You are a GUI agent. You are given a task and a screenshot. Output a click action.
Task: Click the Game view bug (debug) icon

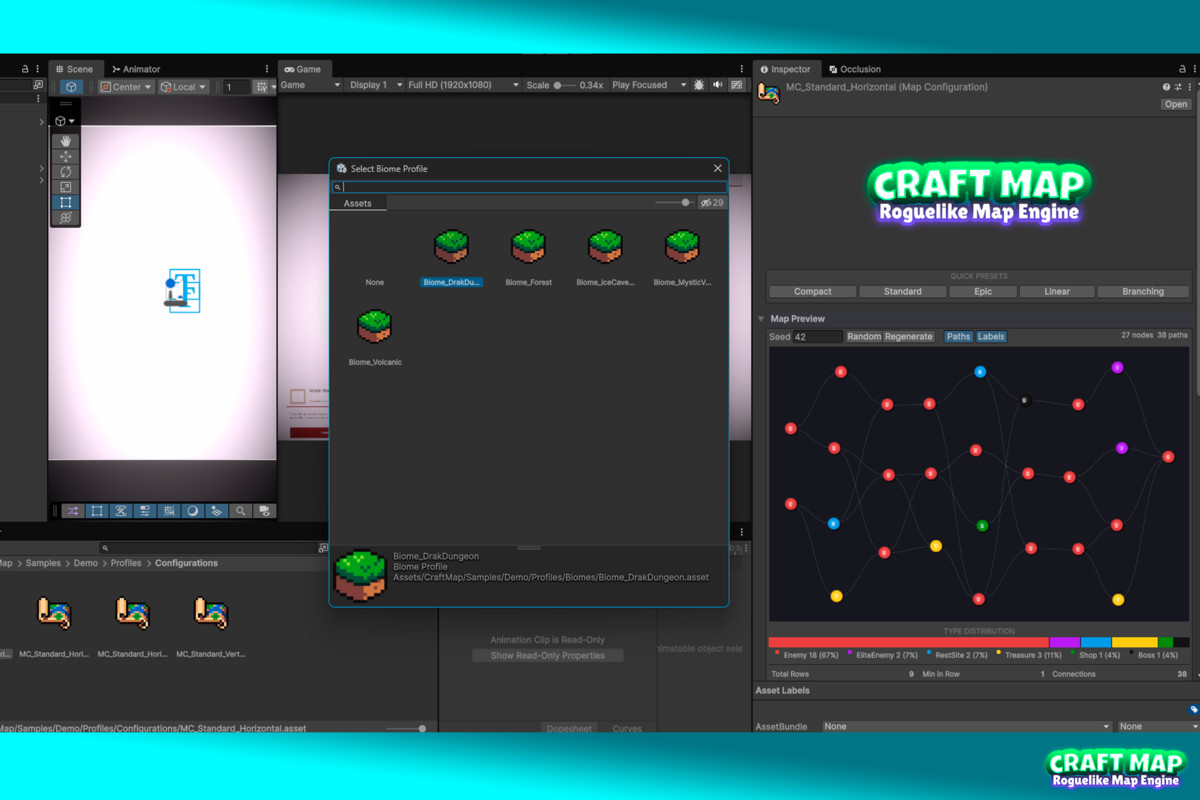[x=699, y=85]
